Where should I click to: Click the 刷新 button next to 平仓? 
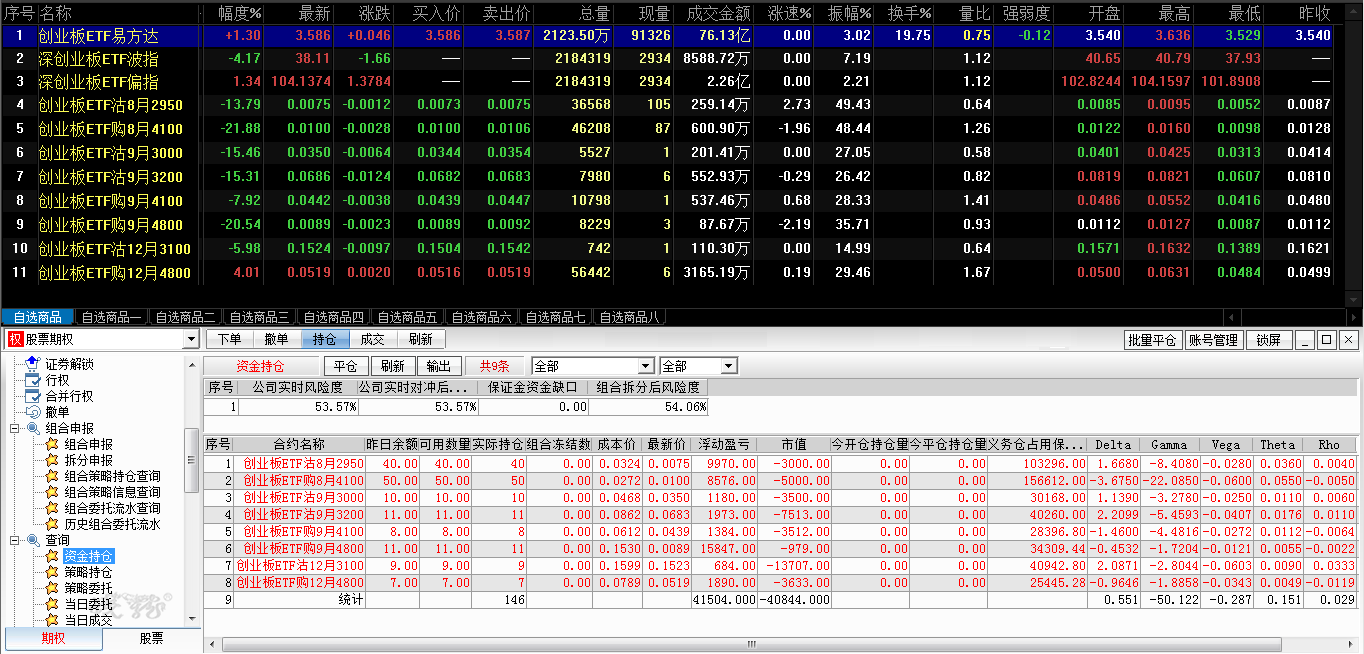393,367
